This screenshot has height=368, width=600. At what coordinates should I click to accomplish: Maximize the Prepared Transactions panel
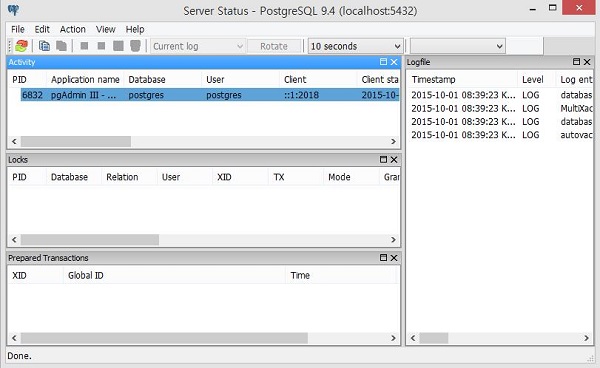(383, 257)
